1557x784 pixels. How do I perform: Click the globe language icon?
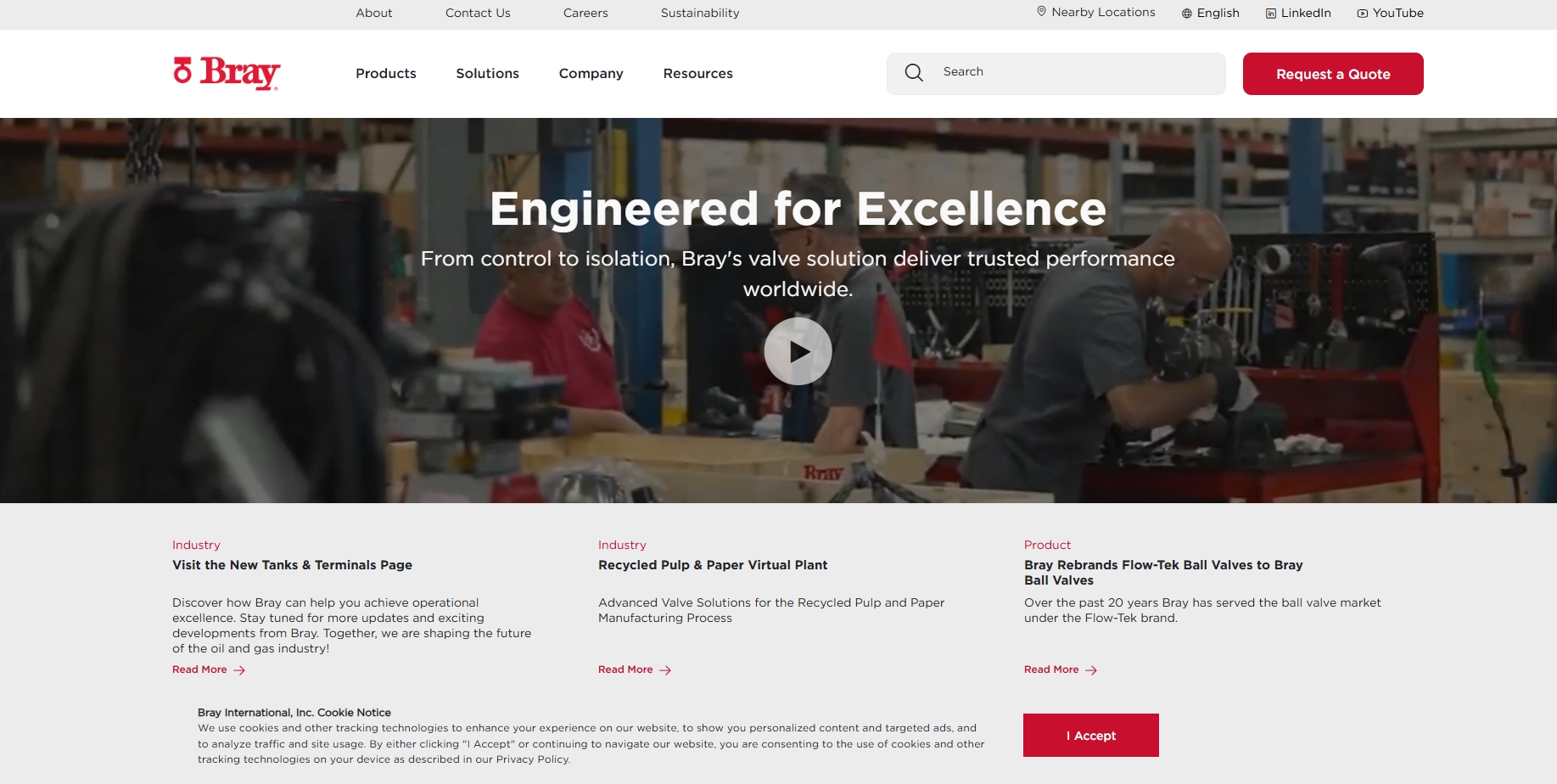coord(1187,14)
